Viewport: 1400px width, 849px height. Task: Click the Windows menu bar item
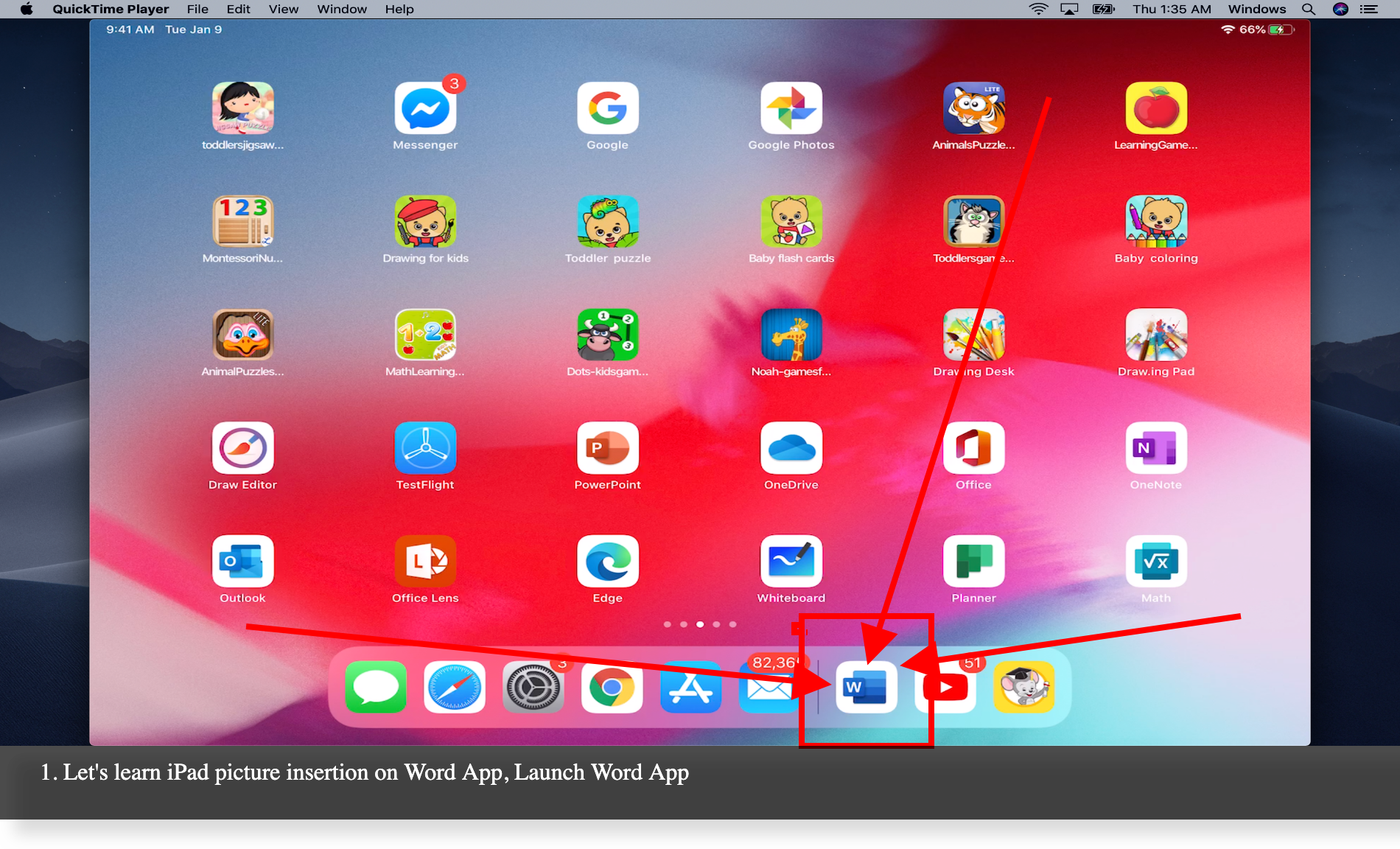[1257, 9]
